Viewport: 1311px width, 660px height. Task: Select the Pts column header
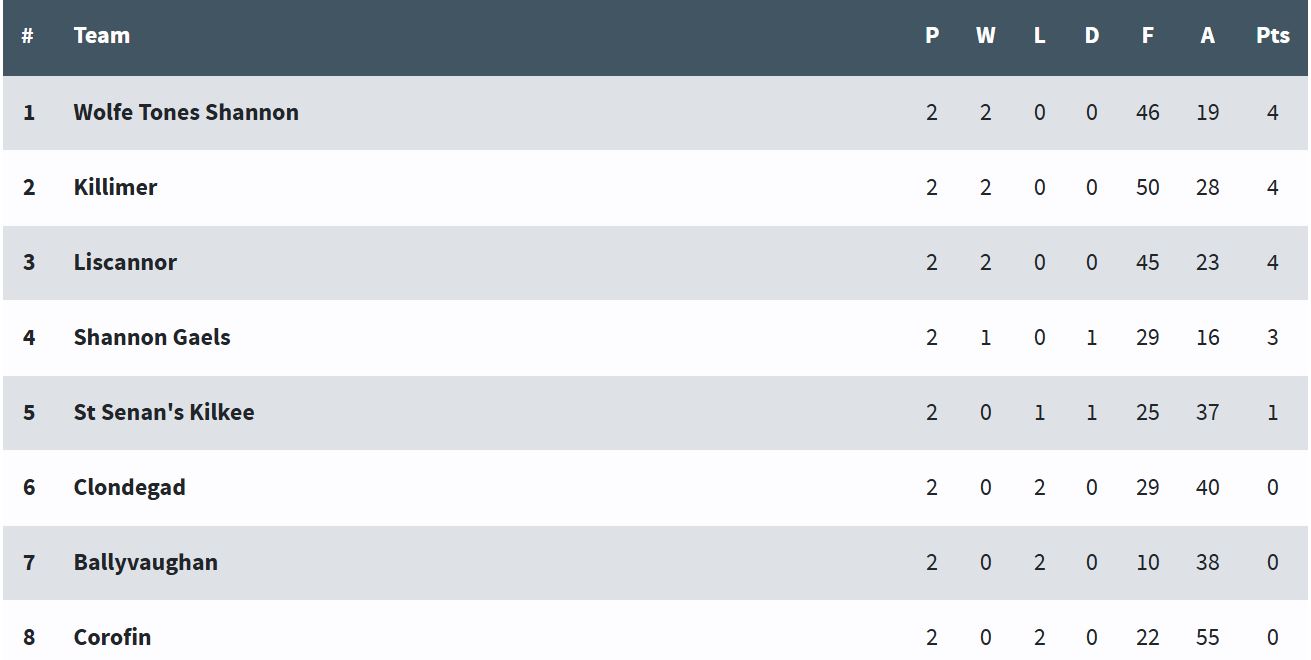(1272, 36)
